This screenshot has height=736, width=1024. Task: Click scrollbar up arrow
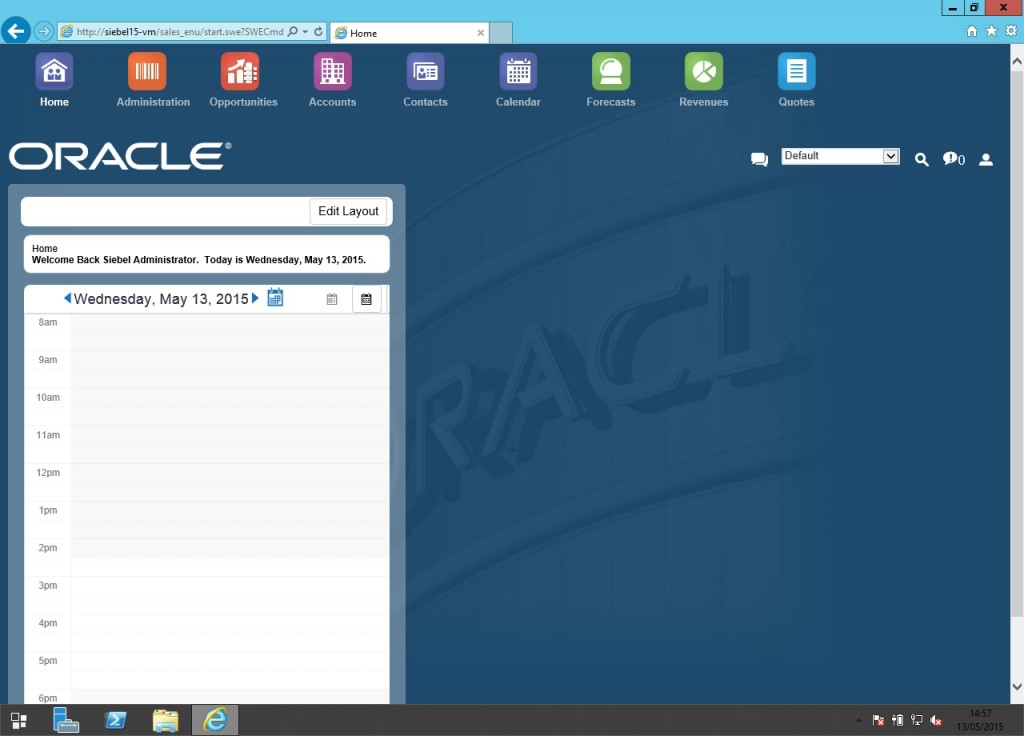coord(1017,61)
